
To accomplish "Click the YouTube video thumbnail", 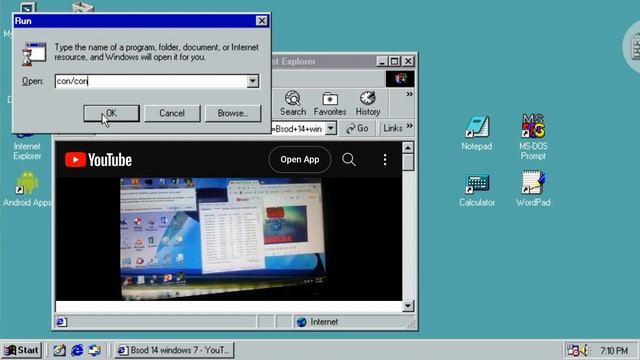I will tap(222, 238).
